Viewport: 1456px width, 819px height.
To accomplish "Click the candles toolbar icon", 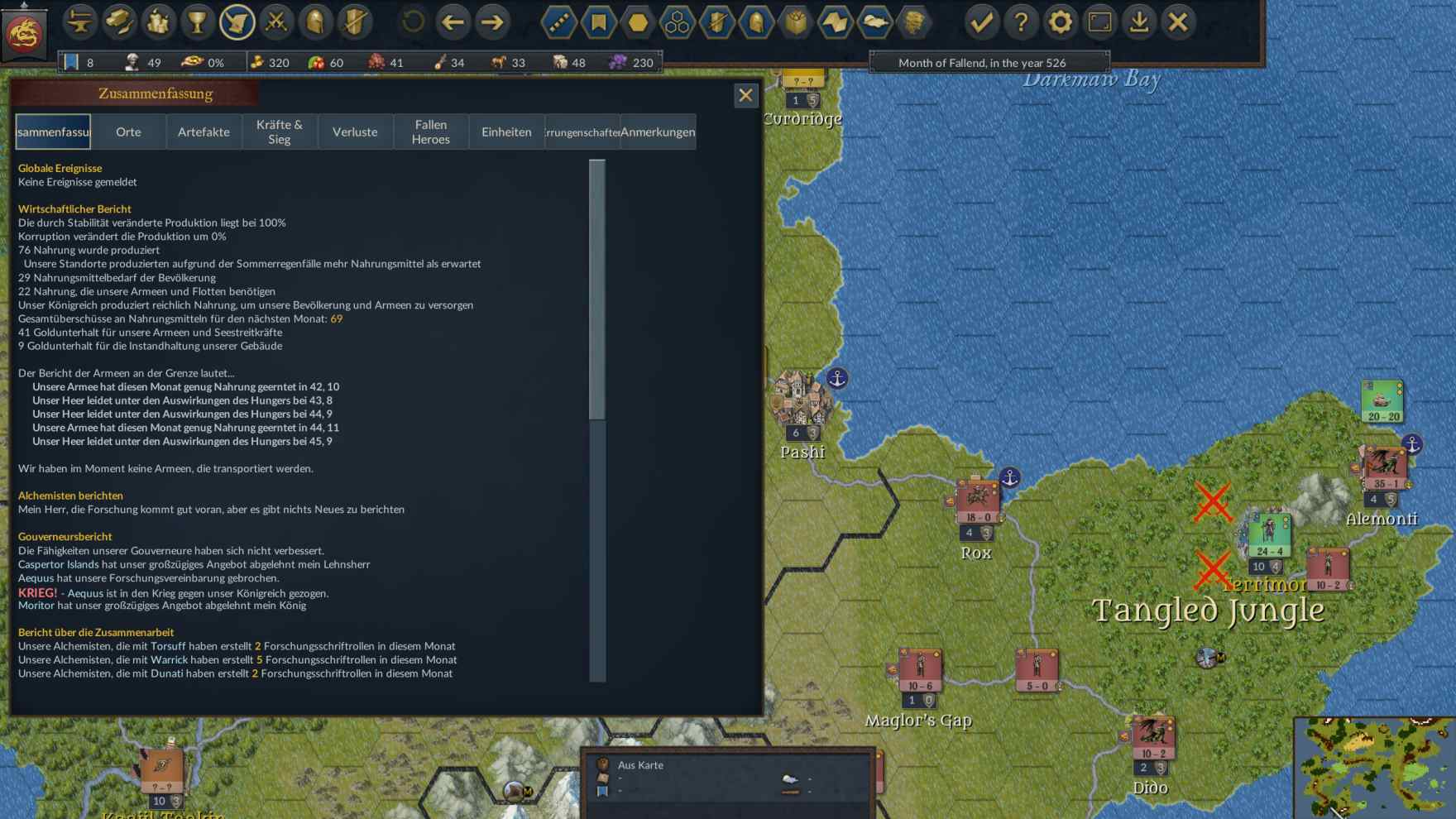I will coord(158,22).
